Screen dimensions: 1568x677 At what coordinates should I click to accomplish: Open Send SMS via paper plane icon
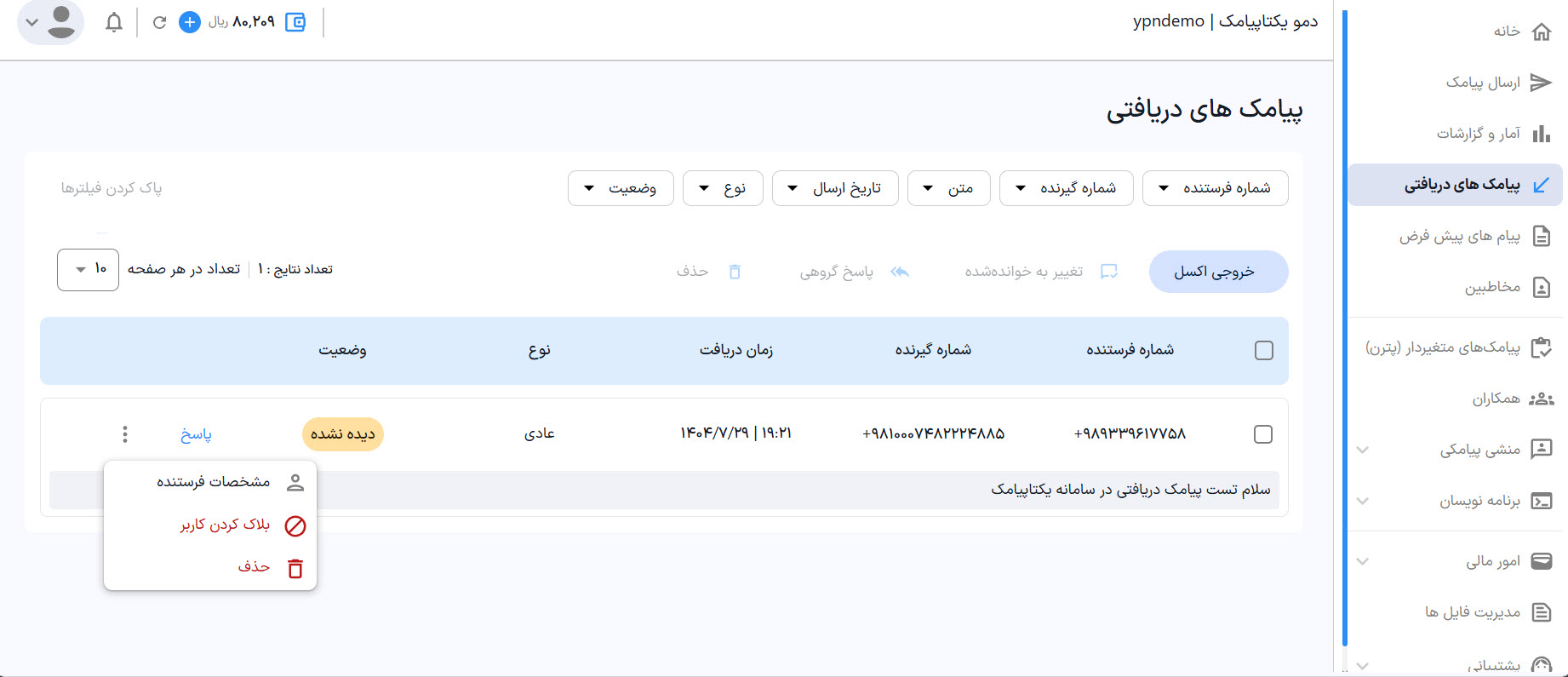1541,83
